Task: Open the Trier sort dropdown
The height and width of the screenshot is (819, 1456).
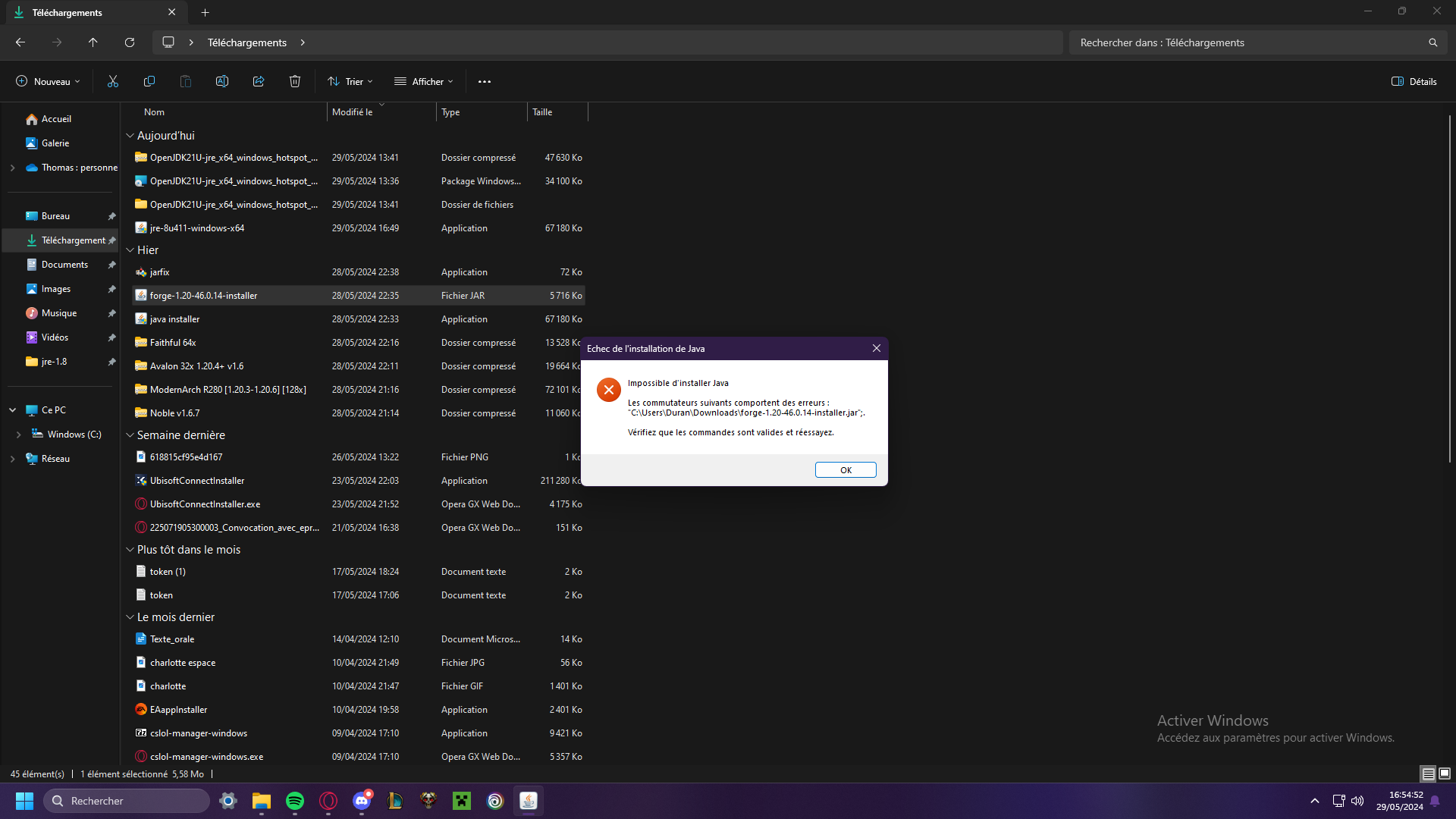Action: (x=350, y=81)
